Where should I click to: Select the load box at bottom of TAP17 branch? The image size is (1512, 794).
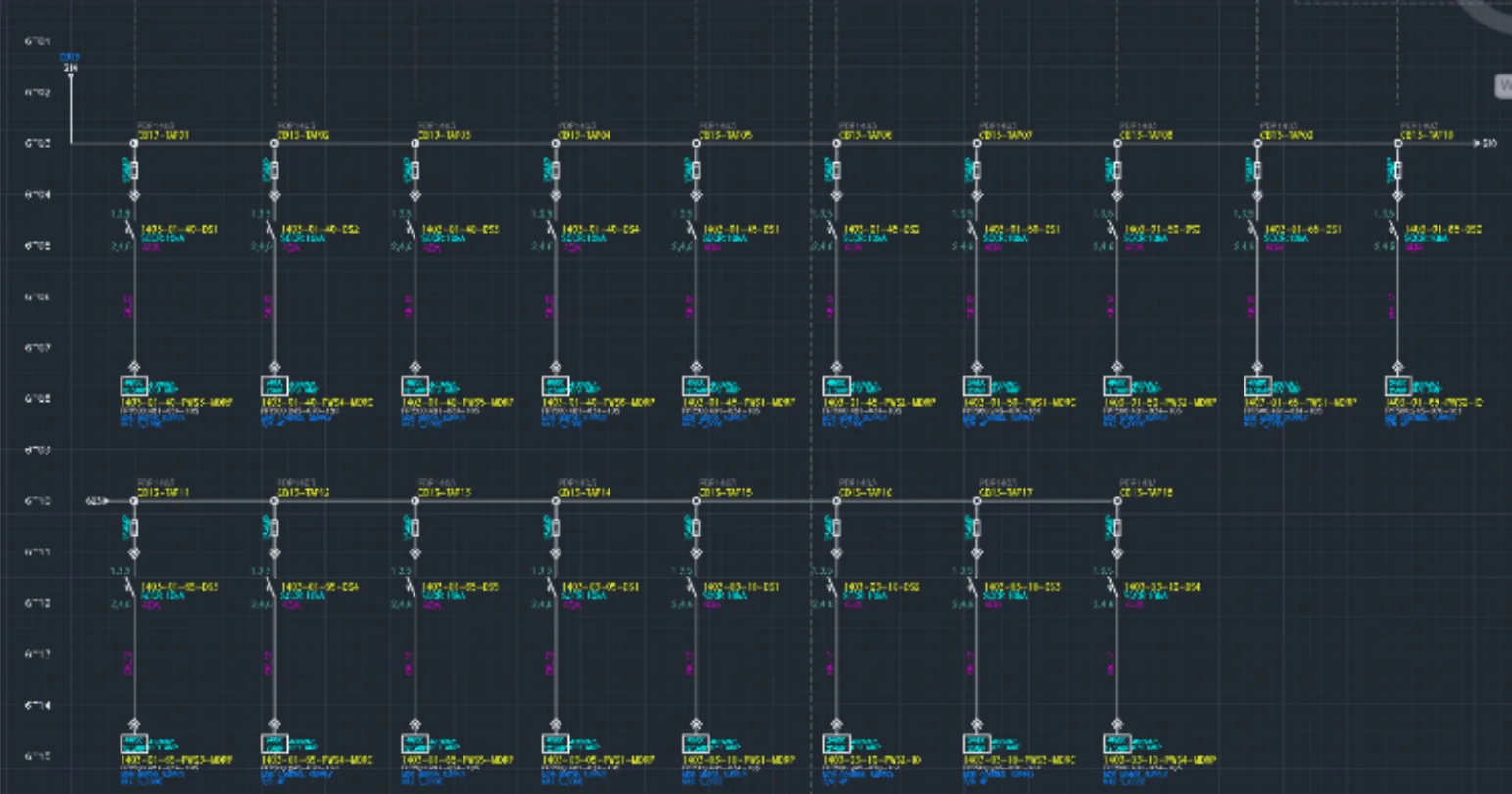pos(977,743)
